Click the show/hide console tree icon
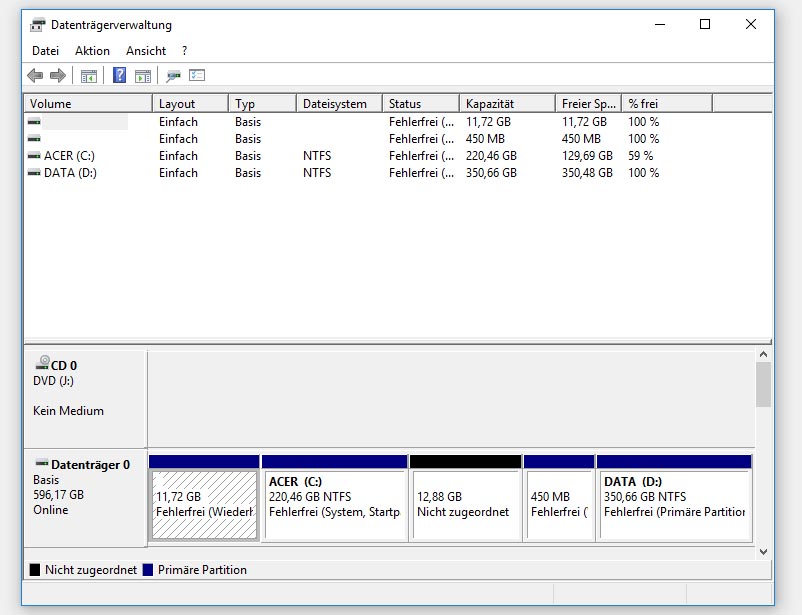 89,76
